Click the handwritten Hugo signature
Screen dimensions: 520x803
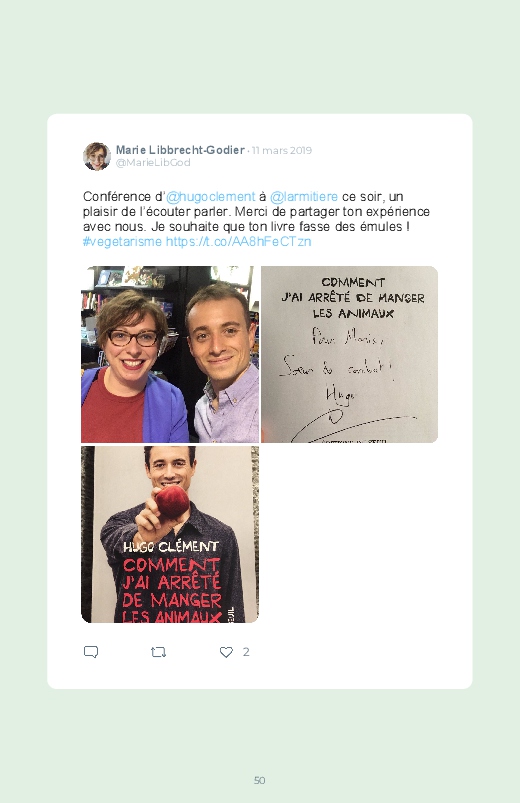(x=340, y=394)
